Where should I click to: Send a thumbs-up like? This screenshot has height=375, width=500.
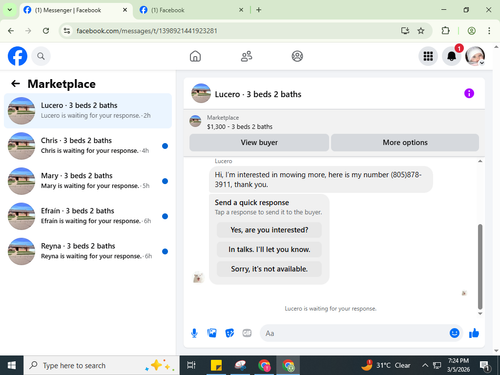pos(474,333)
